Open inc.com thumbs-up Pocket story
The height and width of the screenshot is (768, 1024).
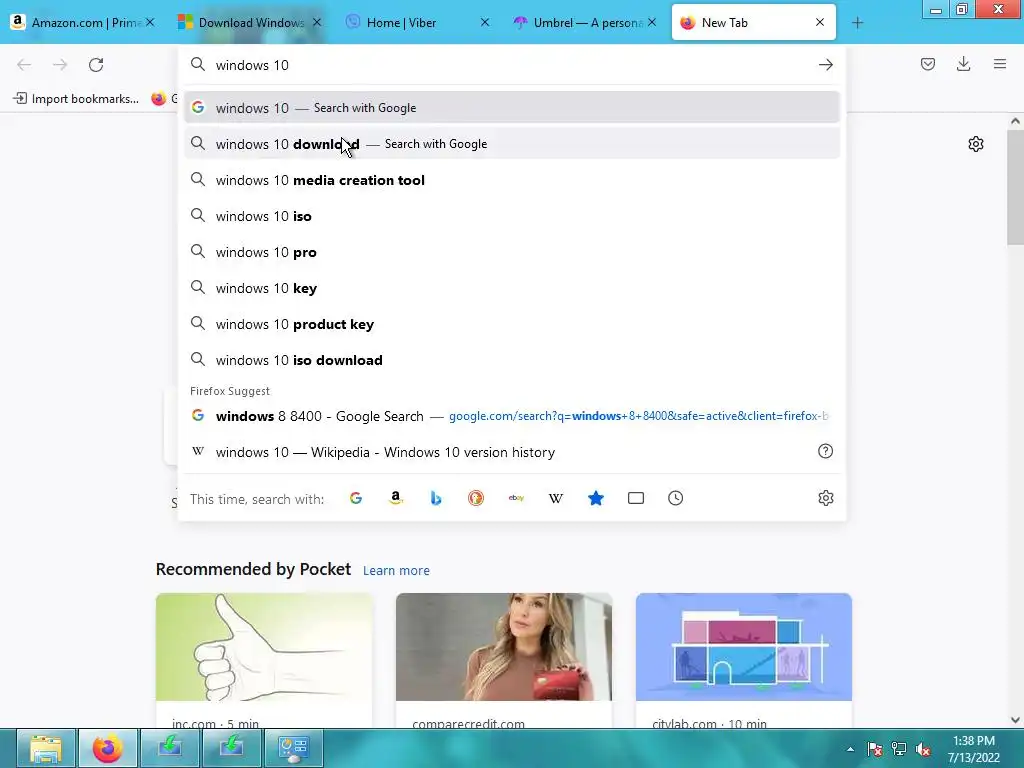coord(264,660)
